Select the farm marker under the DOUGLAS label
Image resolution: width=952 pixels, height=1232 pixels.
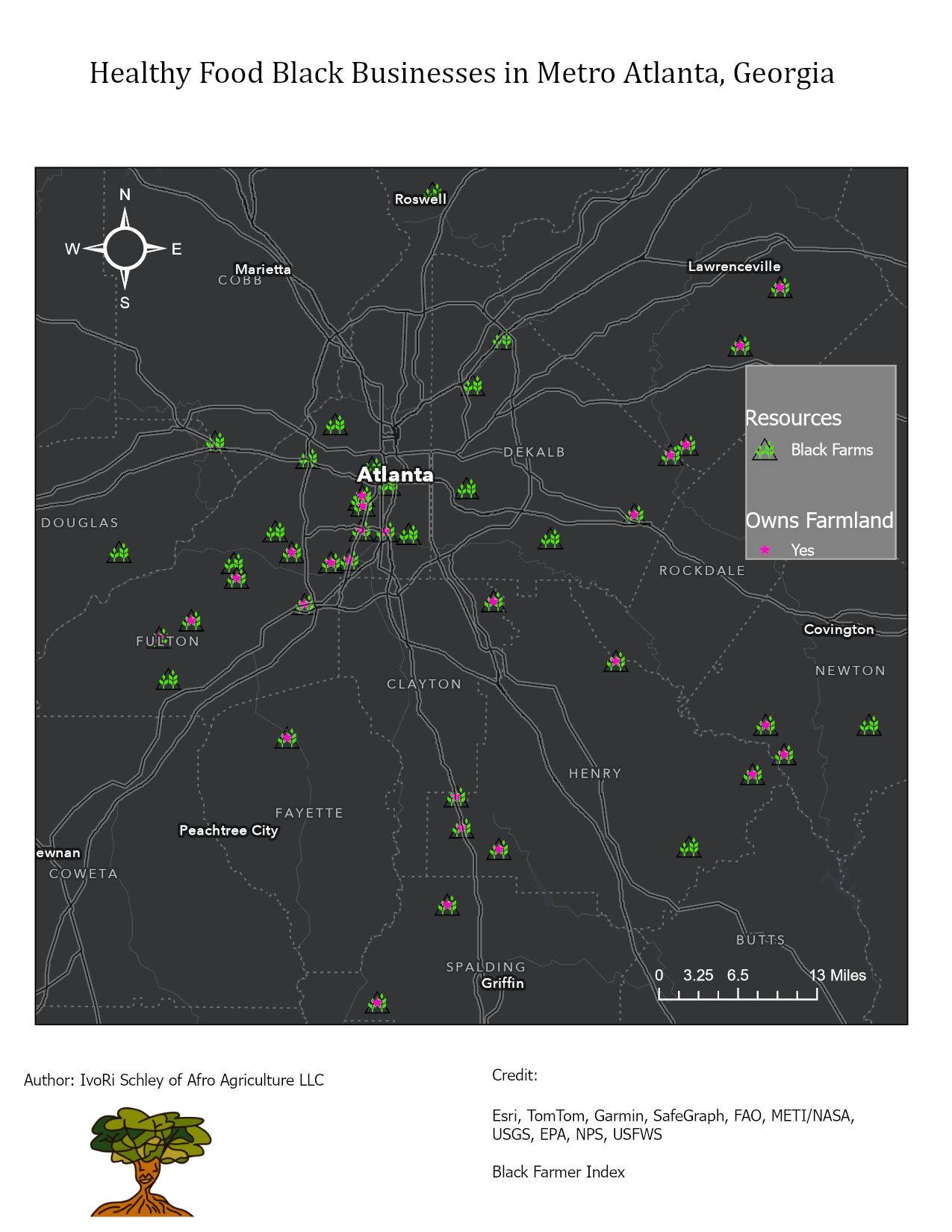coord(119,553)
